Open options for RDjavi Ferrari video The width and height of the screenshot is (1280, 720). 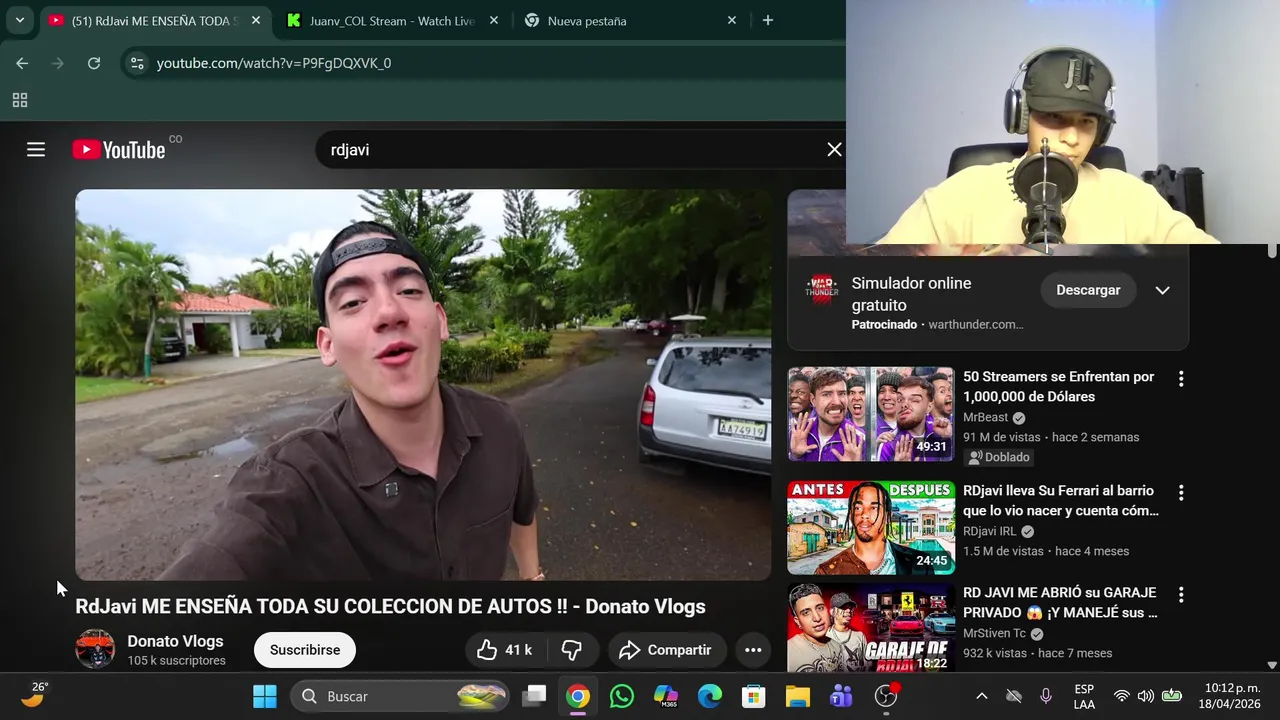tap(1181, 493)
